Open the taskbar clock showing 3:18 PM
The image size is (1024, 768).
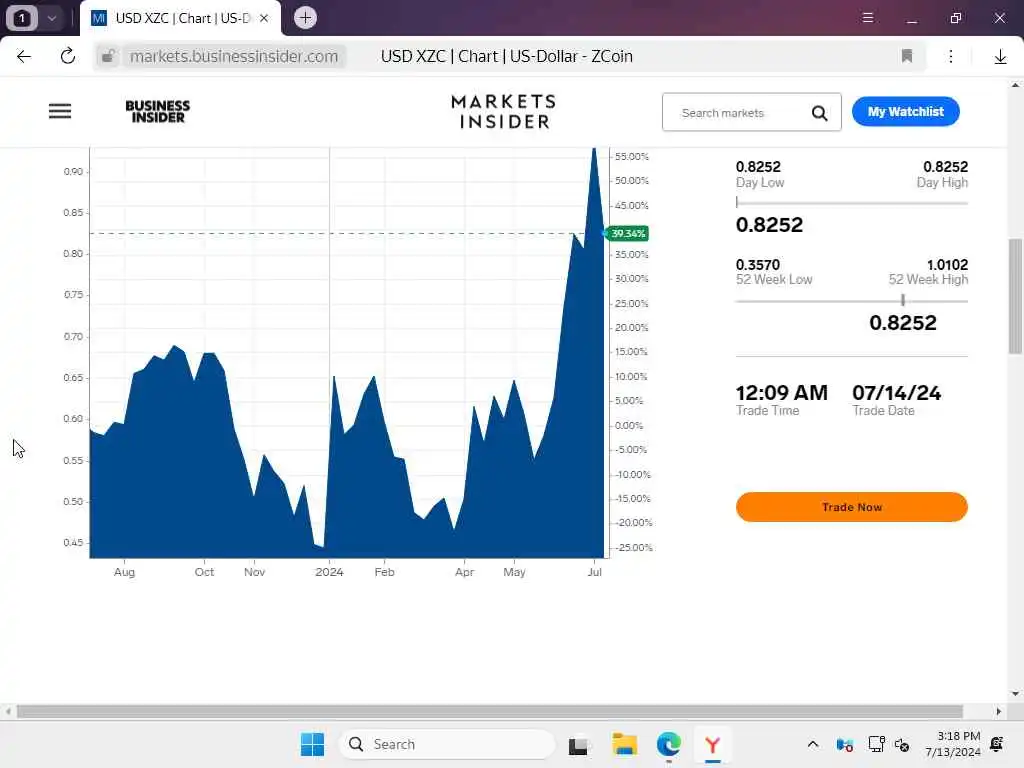pyautogui.click(x=953, y=744)
